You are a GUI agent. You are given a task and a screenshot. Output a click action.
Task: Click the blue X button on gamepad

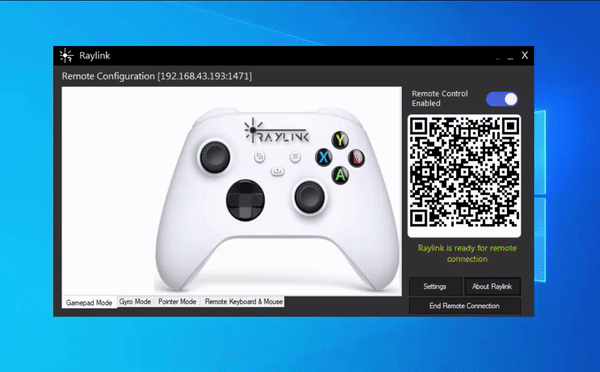coord(324,157)
